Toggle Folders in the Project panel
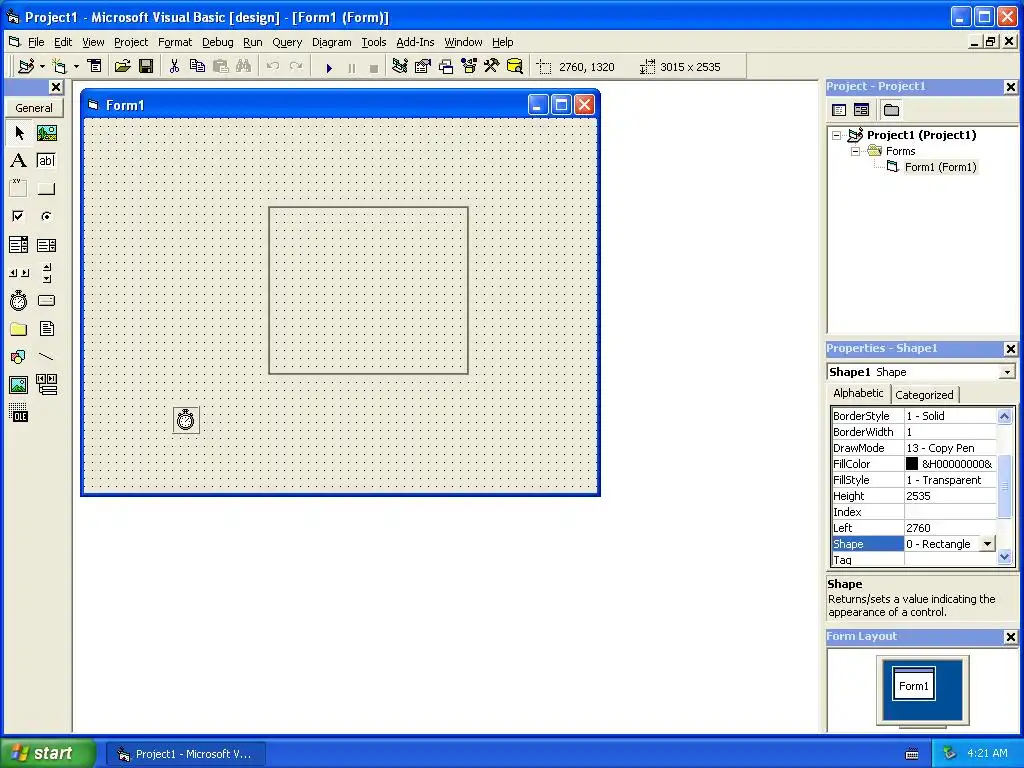This screenshot has height=768, width=1024. click(891, 110)
